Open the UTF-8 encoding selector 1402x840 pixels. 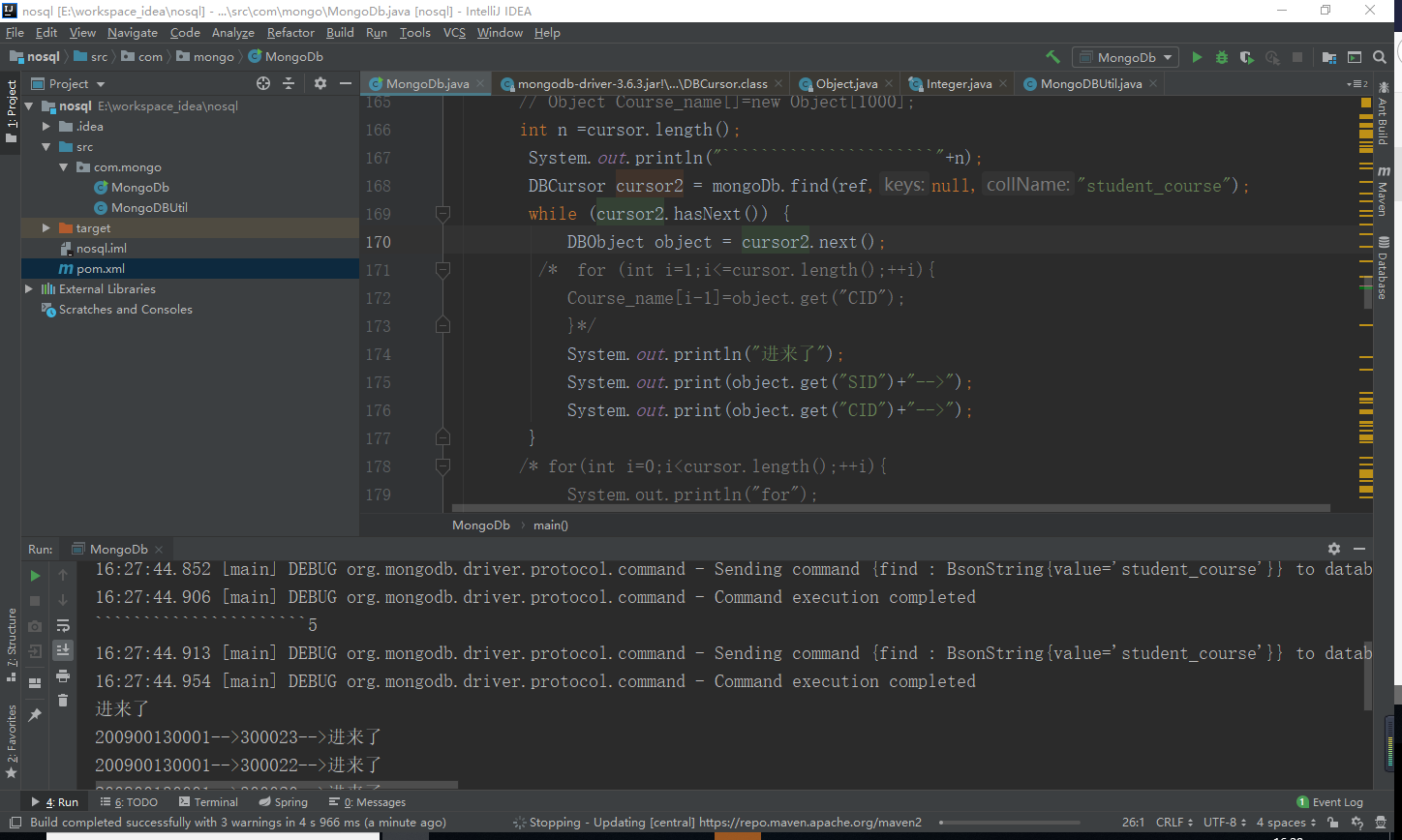[x=1225, y=823]
